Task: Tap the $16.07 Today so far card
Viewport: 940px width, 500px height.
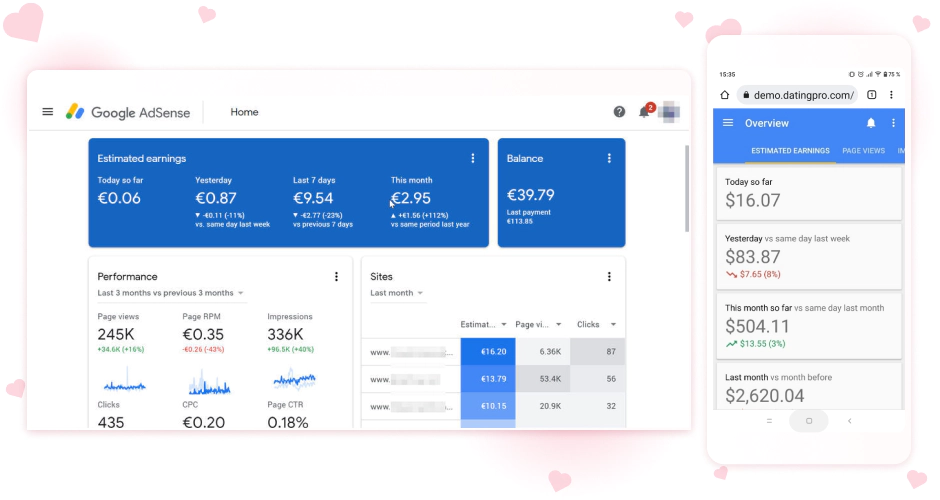Action: coord(809,194)
